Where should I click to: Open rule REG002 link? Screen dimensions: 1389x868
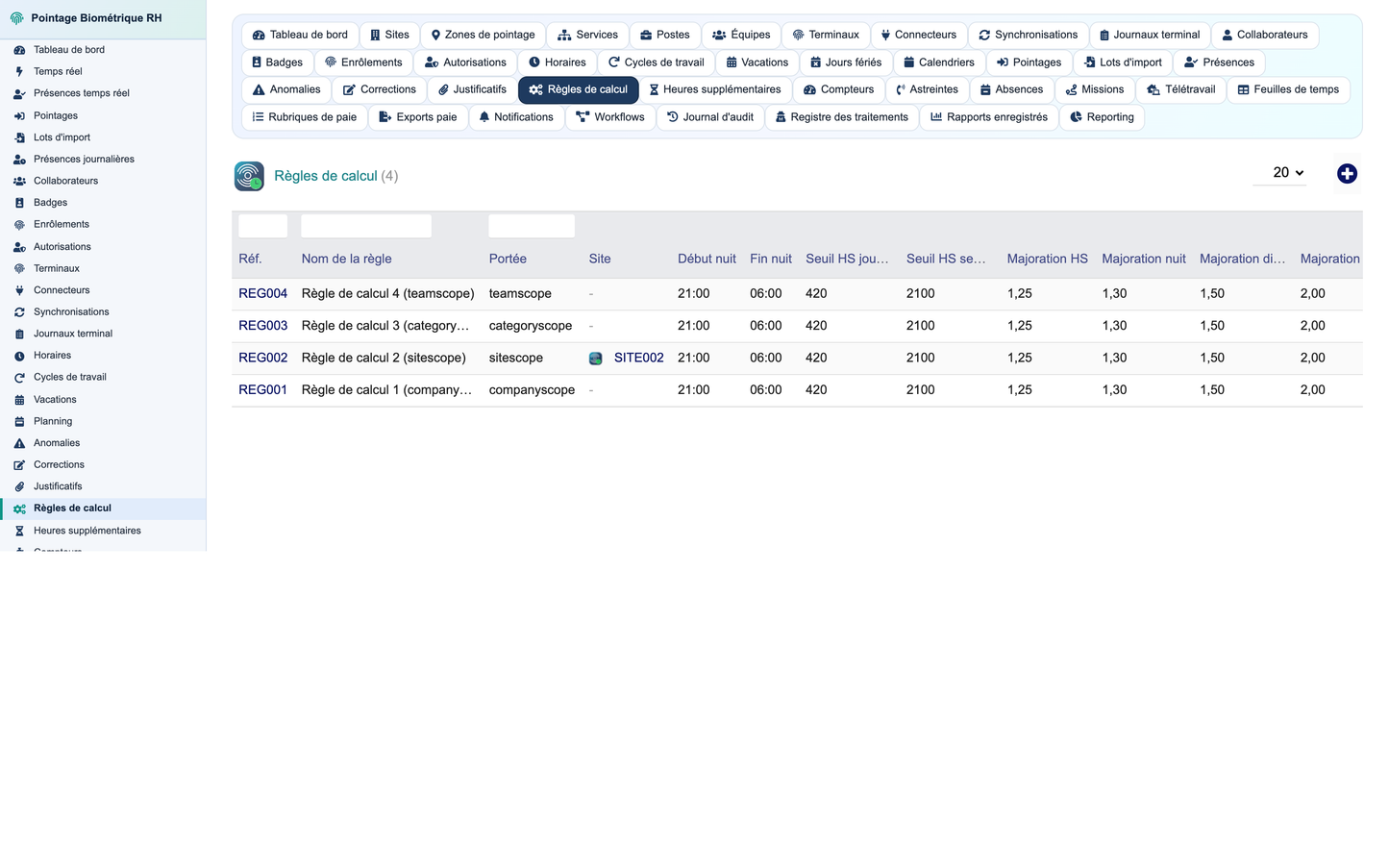[x=263, y=358]
